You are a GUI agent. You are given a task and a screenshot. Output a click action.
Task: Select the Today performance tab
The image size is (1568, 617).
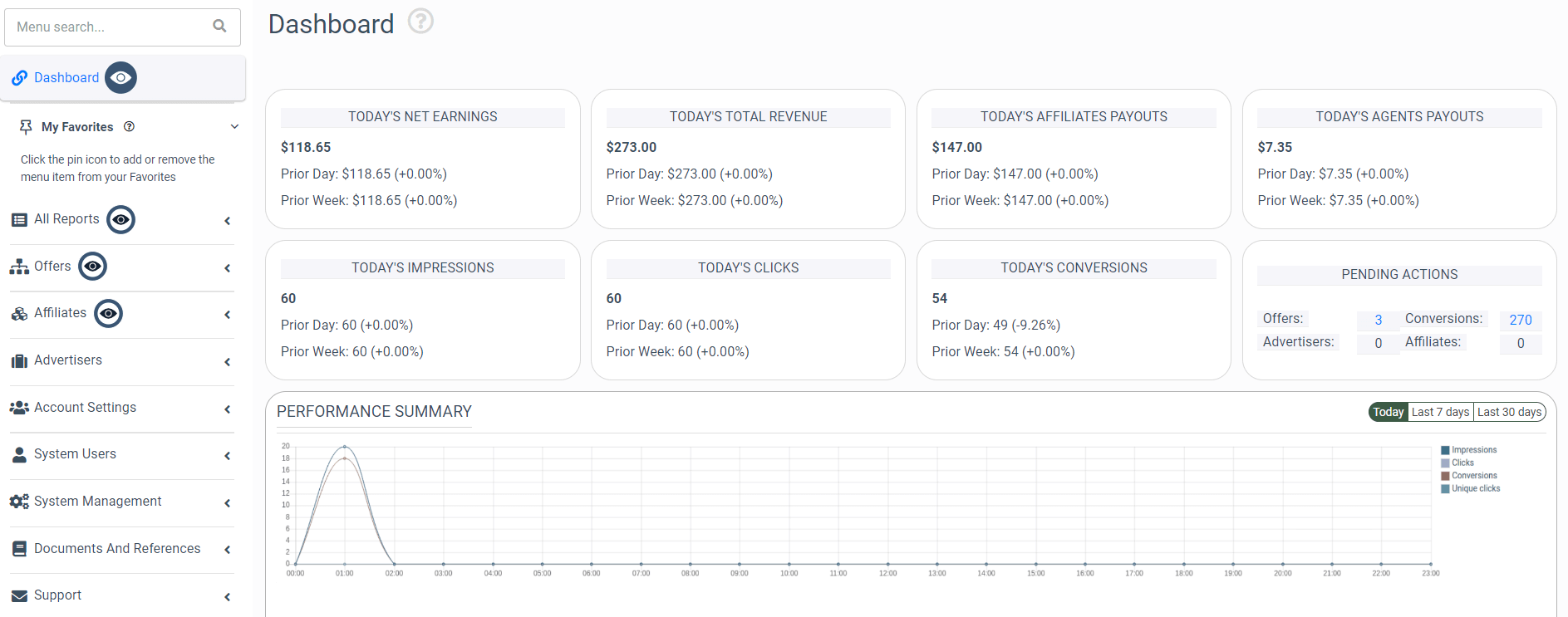click(x=1389, y=412)
